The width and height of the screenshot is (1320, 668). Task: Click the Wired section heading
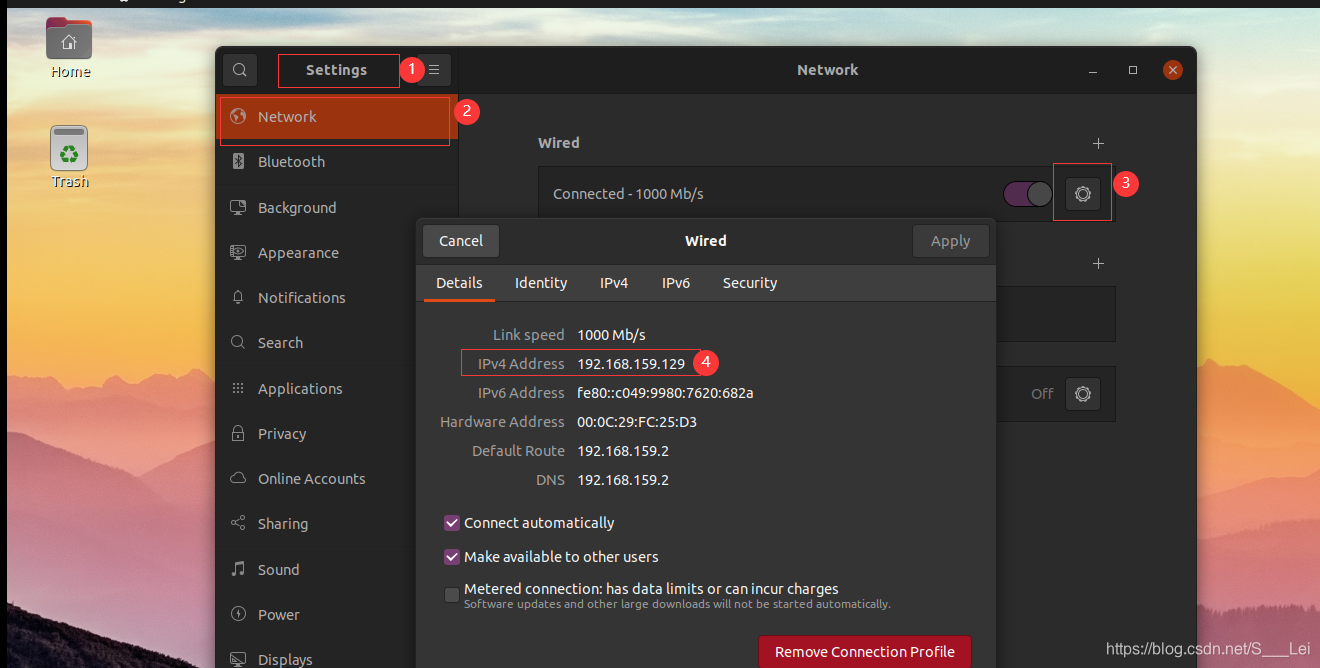tap(559, 143)
